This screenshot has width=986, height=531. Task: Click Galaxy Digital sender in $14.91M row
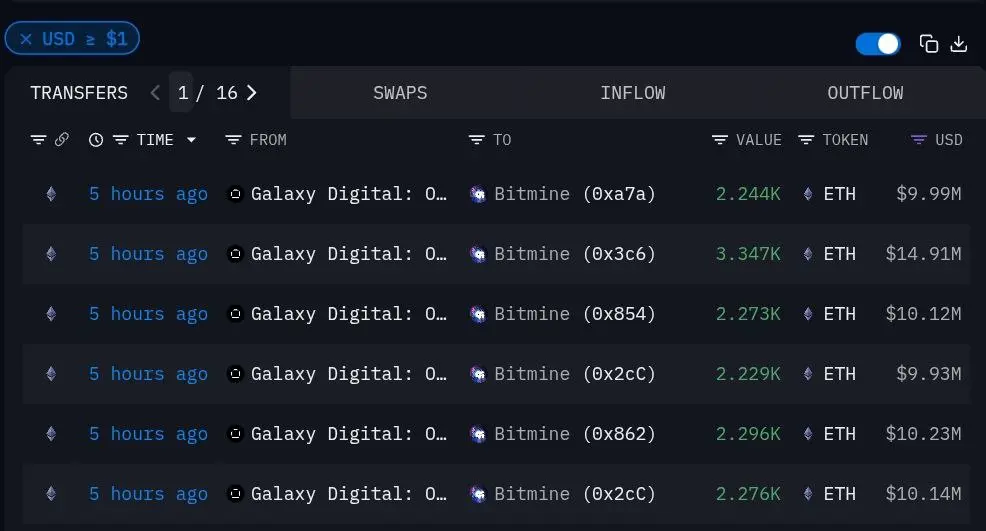click(348, 254)
